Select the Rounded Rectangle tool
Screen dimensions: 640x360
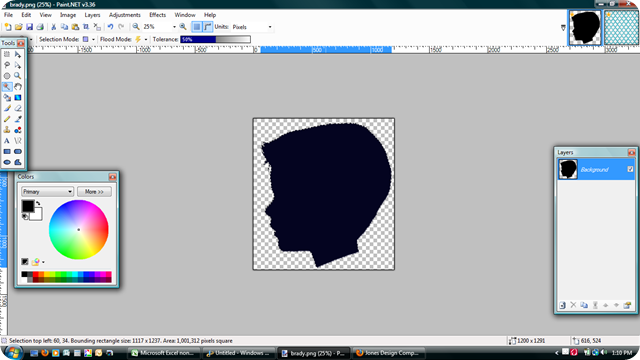pyautogui.click(x=18, y=151)
